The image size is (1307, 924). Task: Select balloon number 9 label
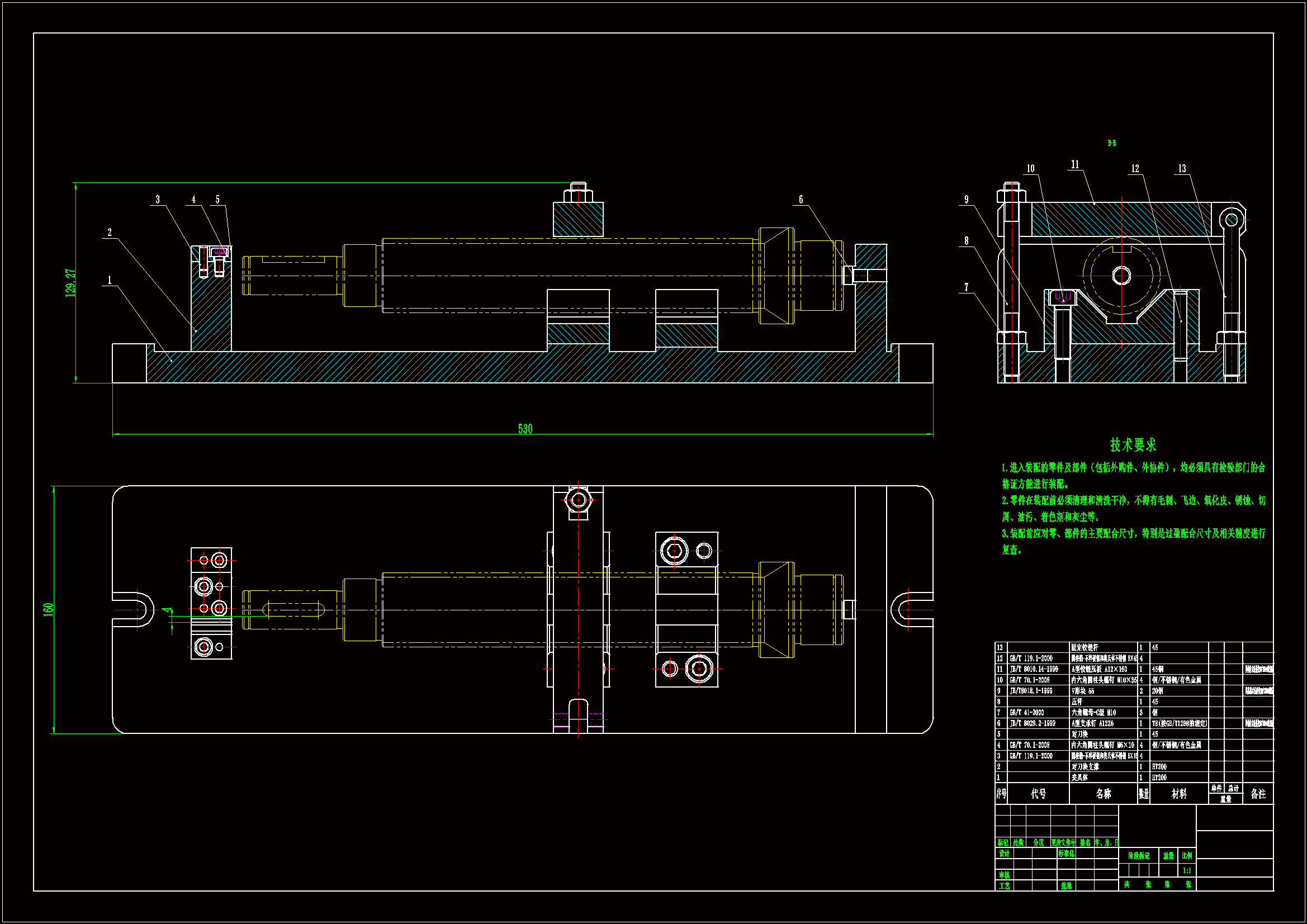(966, 200)
